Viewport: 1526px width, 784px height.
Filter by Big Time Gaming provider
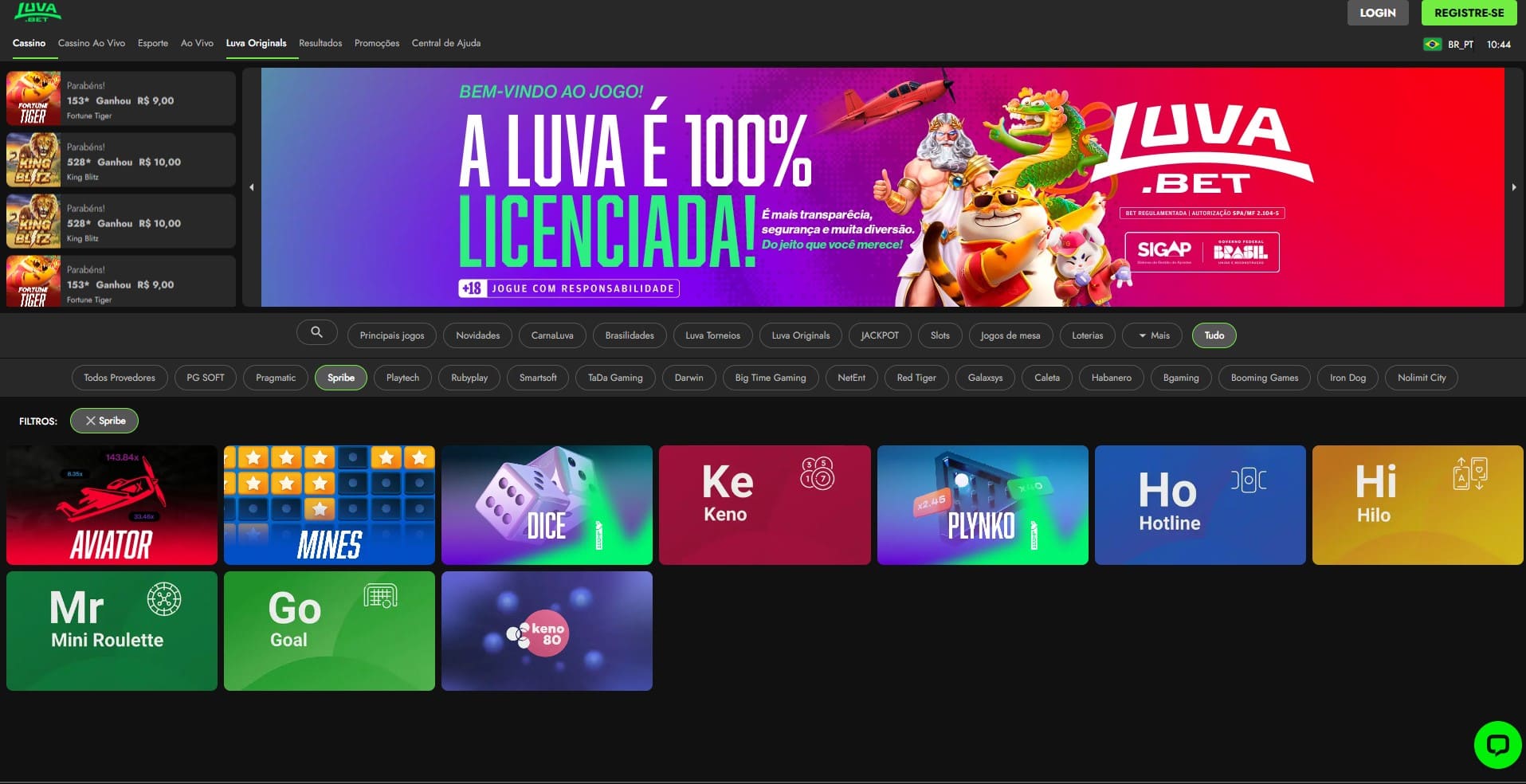coord(771,378)
